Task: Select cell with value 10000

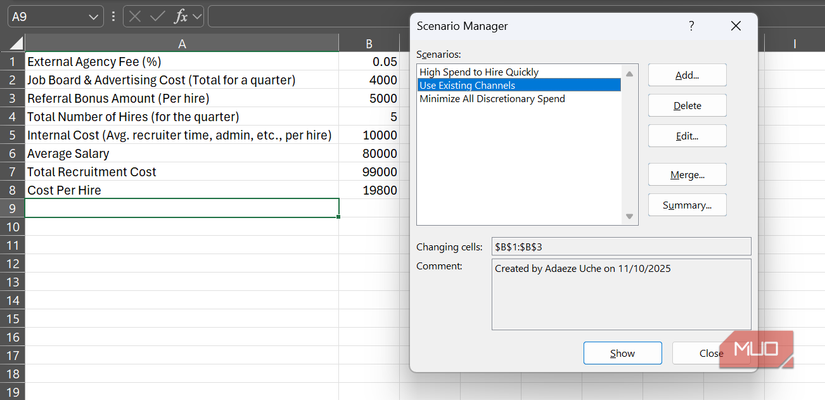Action: point(369,135)
